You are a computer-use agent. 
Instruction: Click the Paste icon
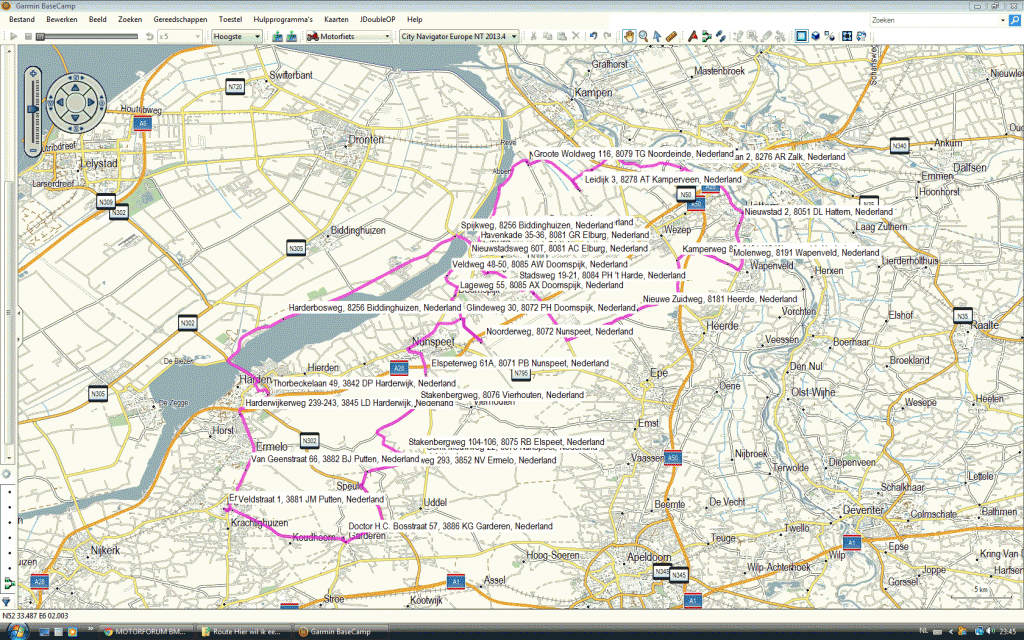(561, 37)
